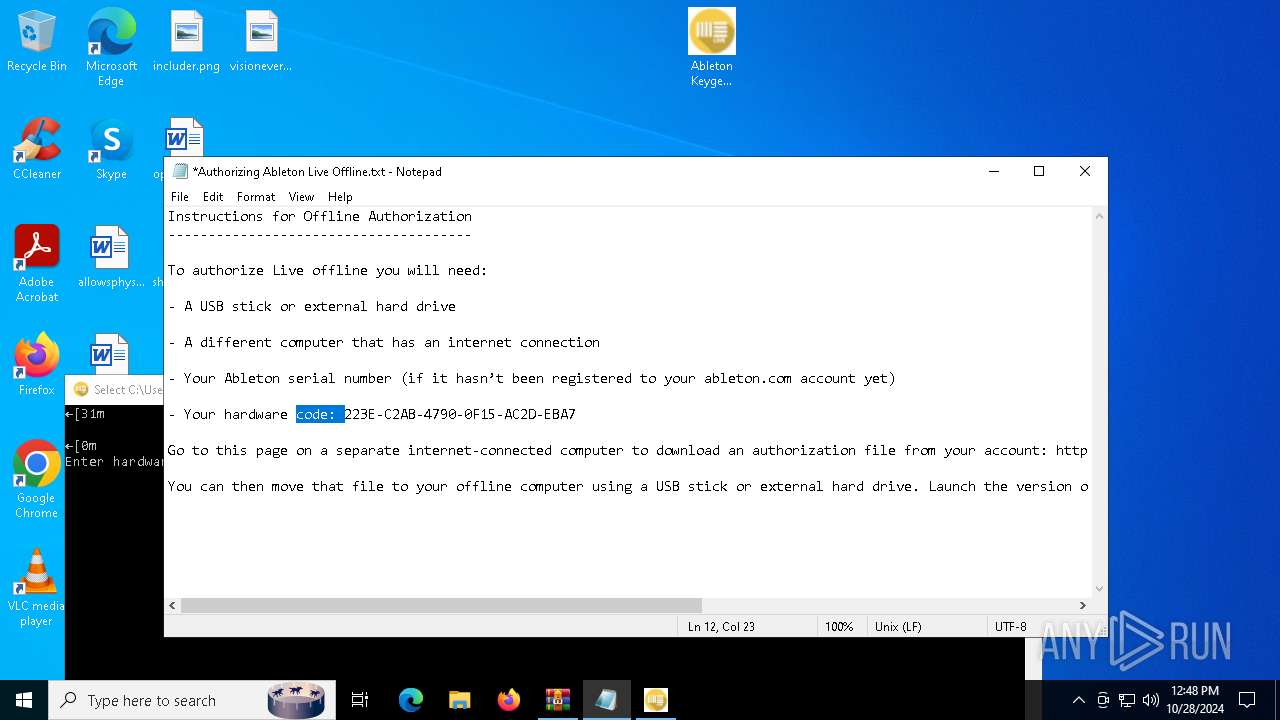1280x720 pixels.
Task: Click the UTF-8 encoding status entry
Action: [x=1010, y=627]
